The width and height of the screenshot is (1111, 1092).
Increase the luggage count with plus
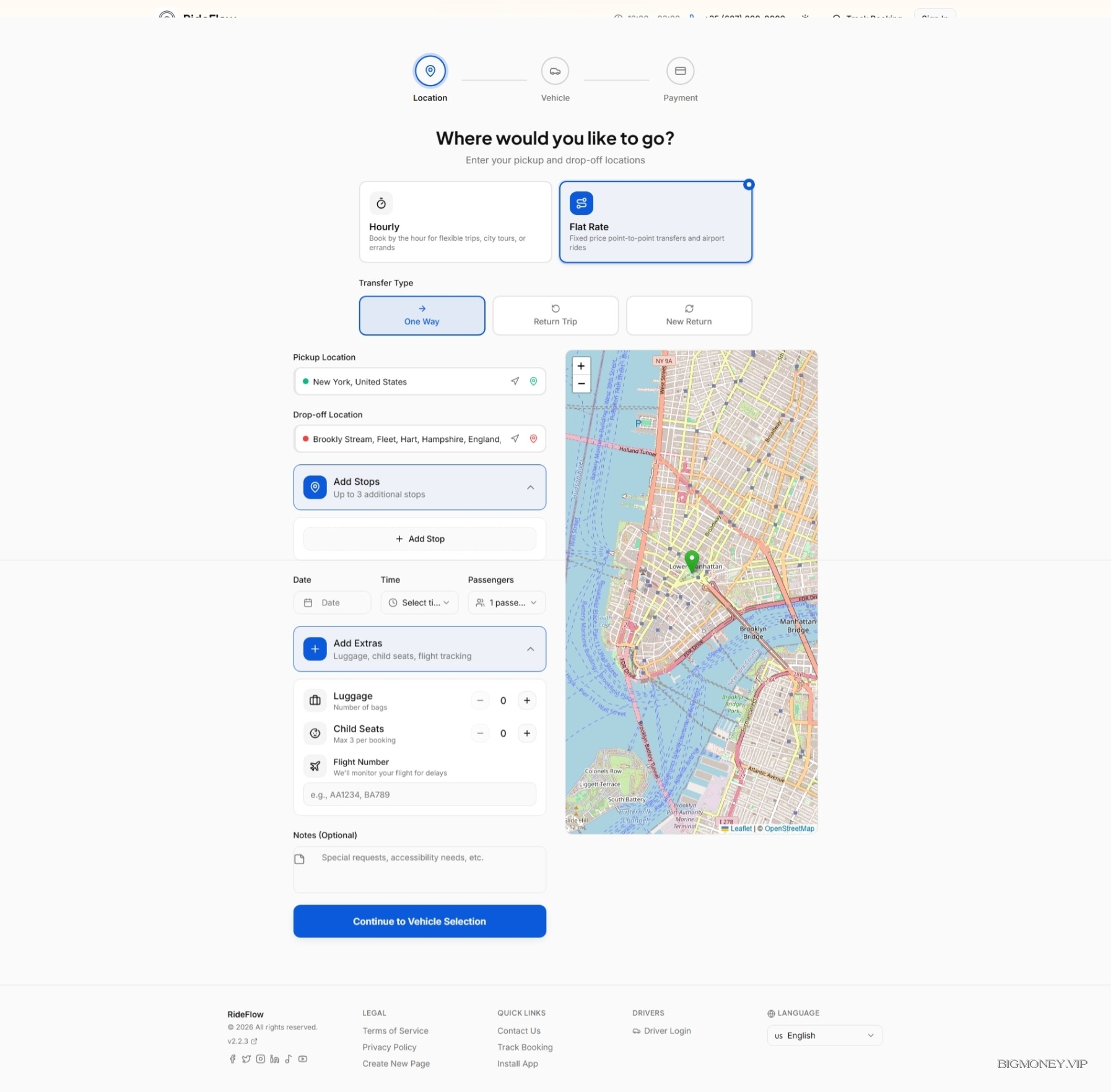pyautogui.click(x=527, y=700)
